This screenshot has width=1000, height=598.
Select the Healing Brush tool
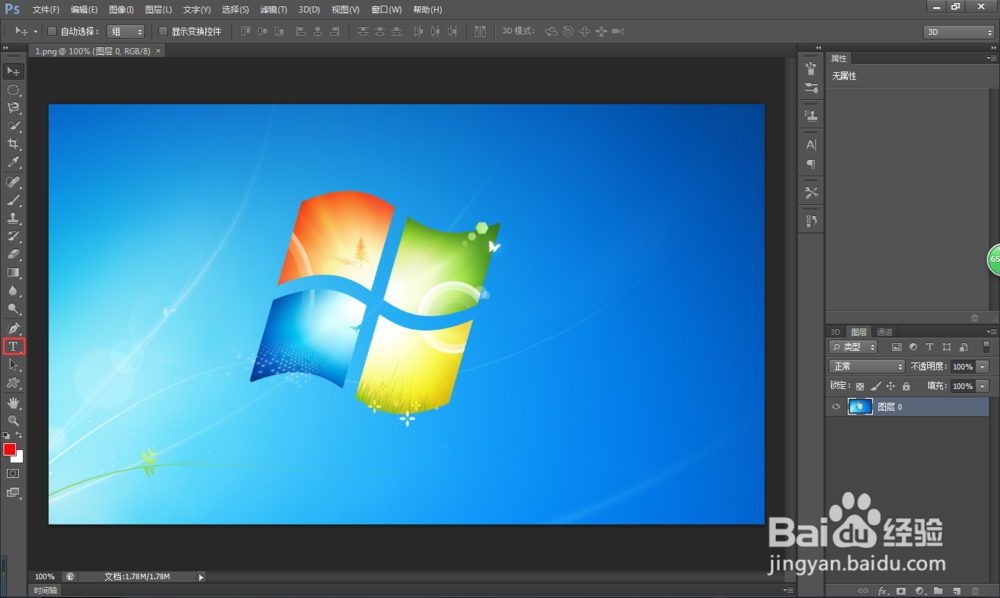[13, 182]
